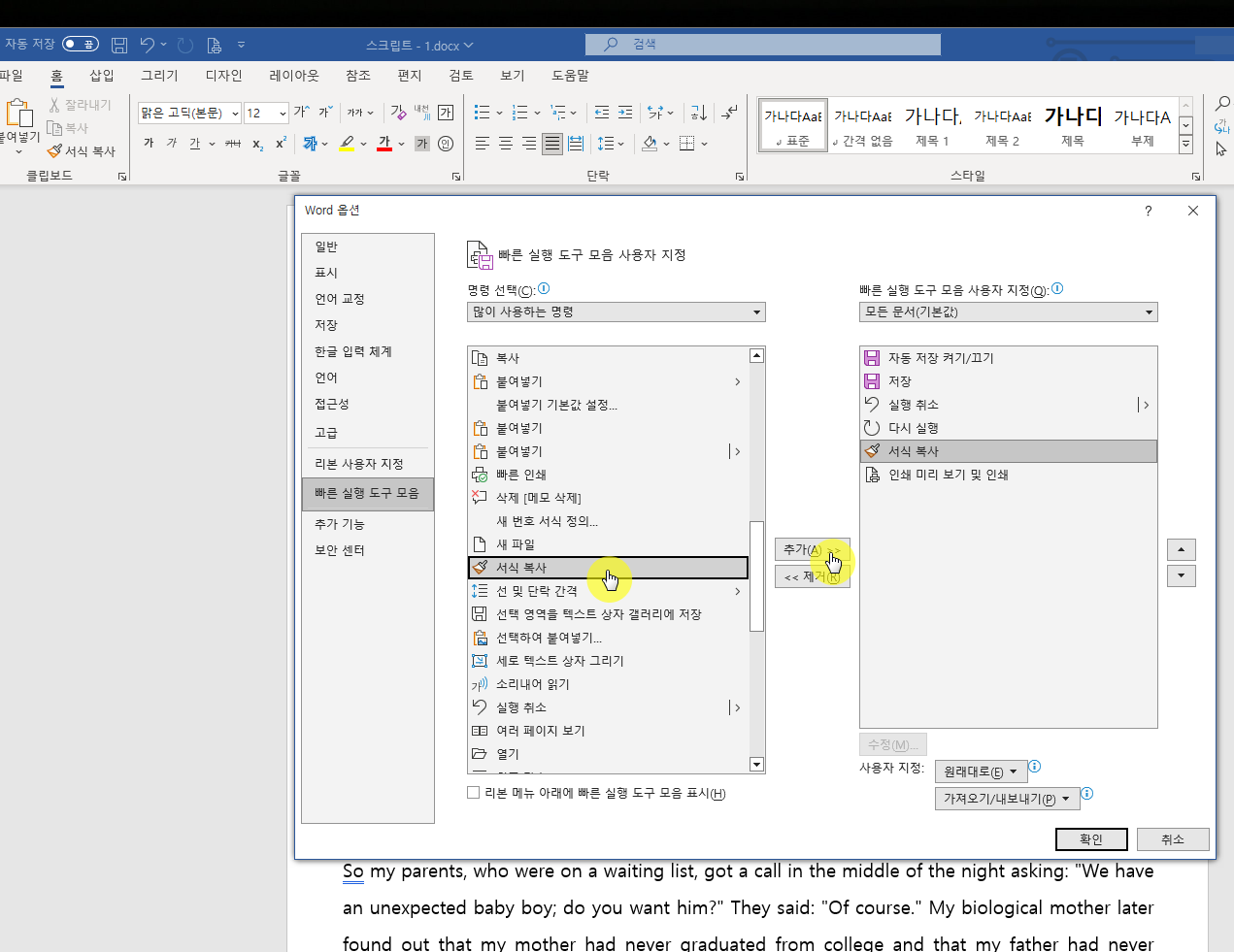Confirm settings with the 확인 button
Screen dimensions: 1234x952
1091,838
